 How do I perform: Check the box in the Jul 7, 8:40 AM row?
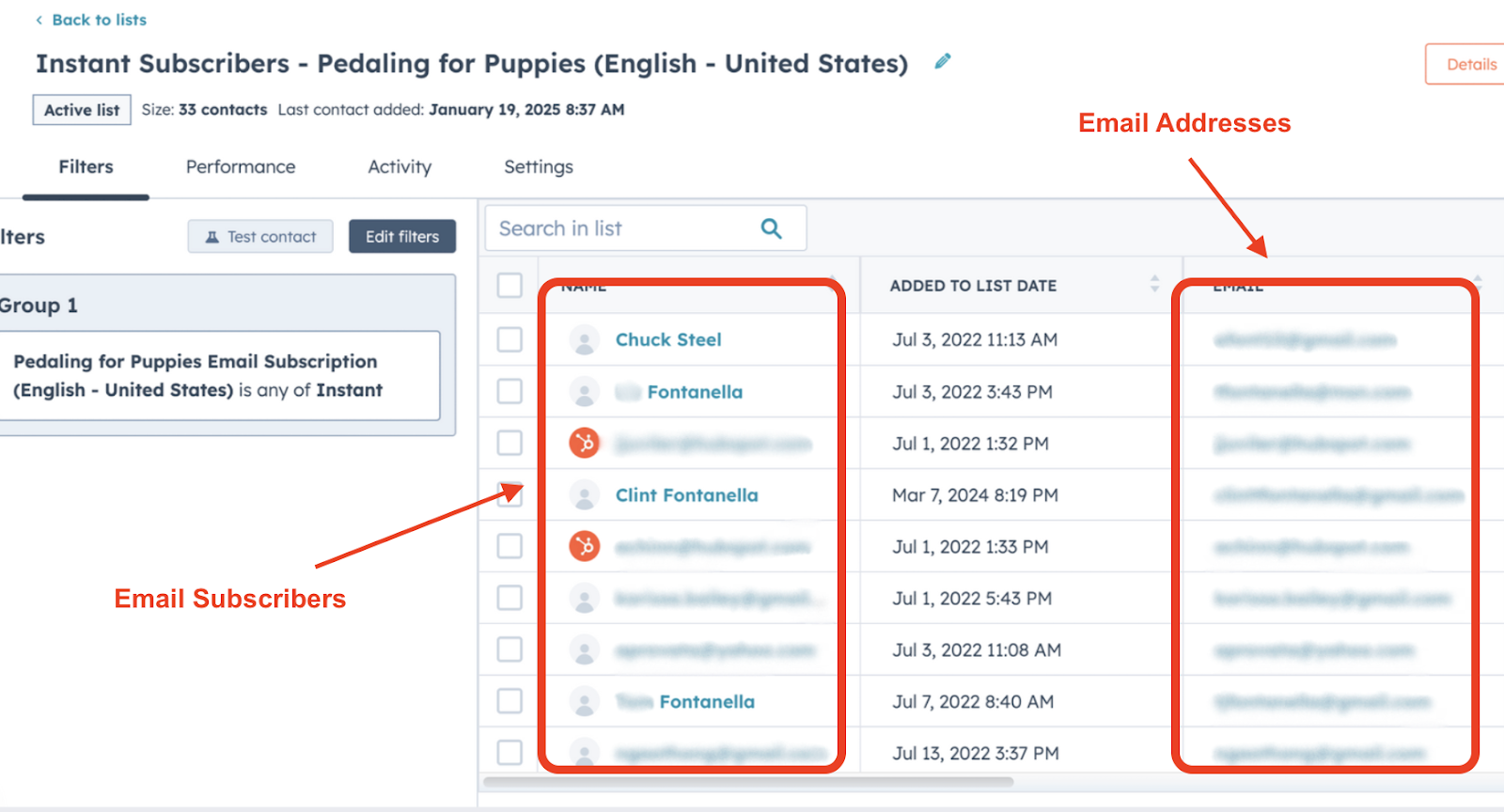[509, 701]
